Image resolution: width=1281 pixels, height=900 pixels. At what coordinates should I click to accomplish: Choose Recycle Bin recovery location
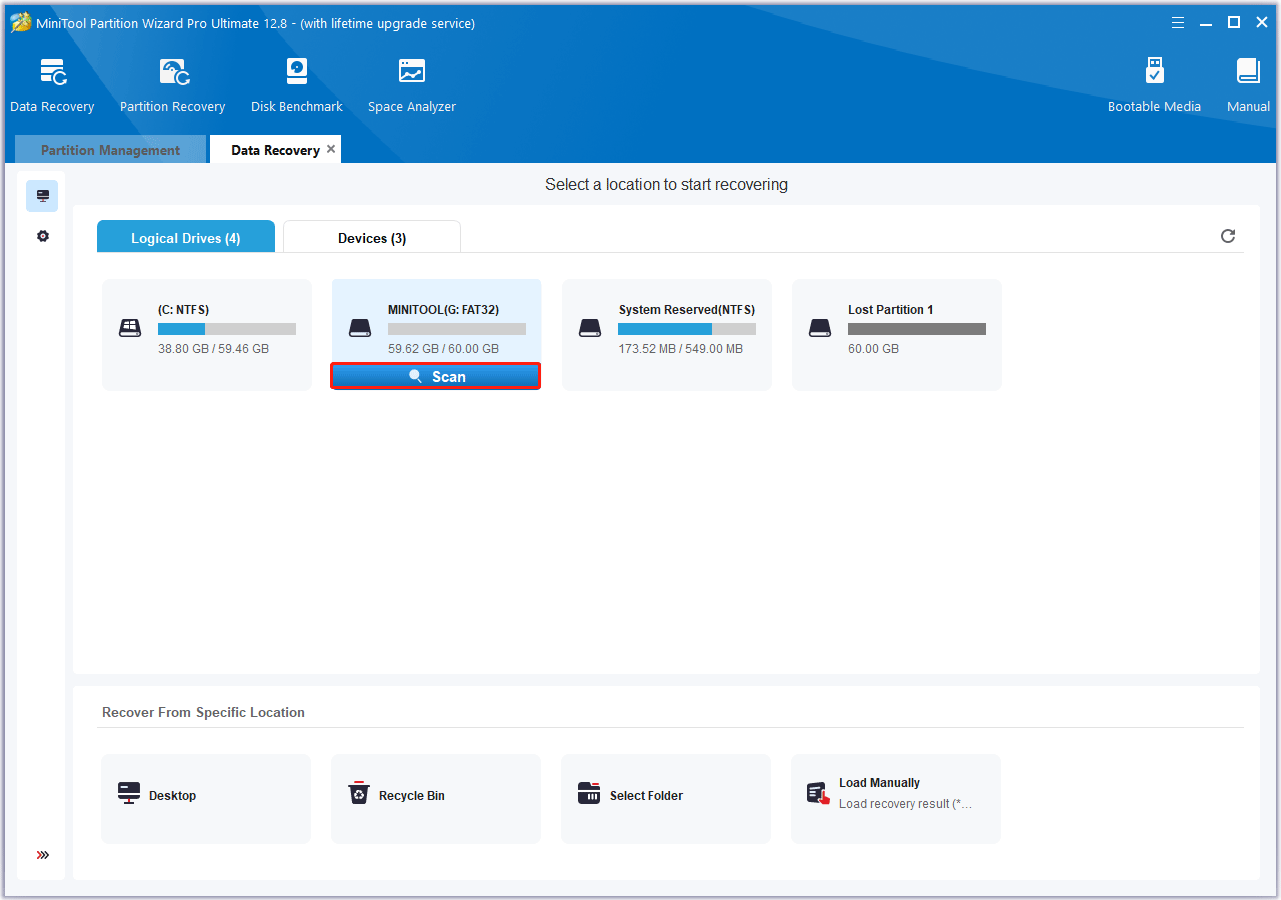click(435, 796)
